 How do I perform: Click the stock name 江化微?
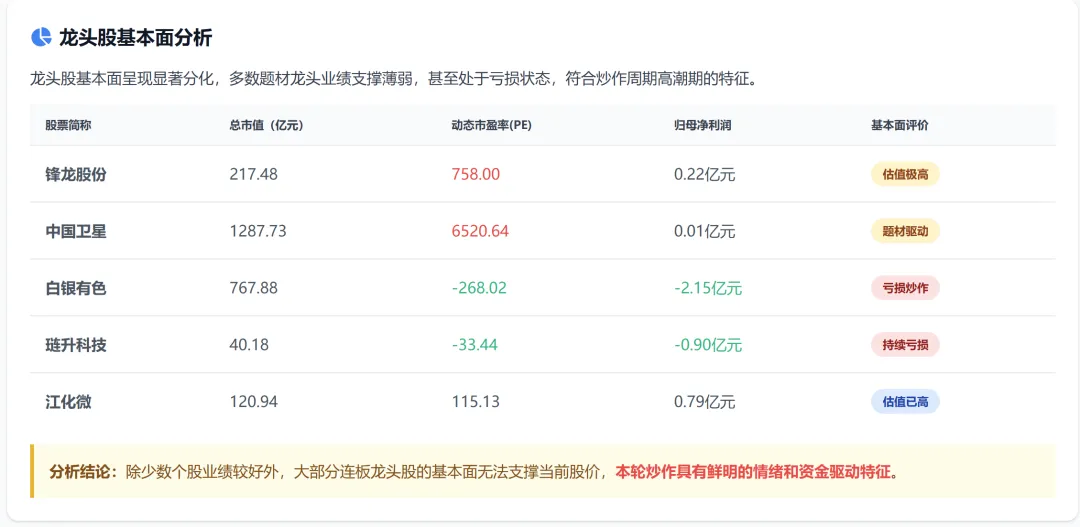pyautogui.click(x=68, y=402)
